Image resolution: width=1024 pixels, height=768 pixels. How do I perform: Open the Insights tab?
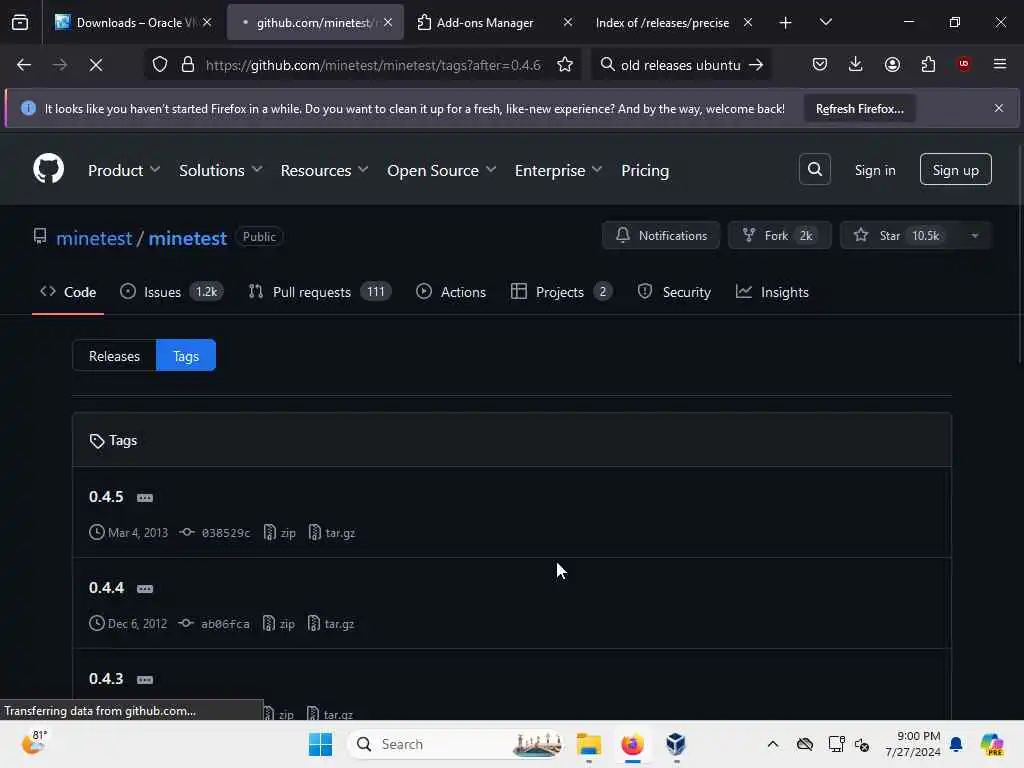(772, 292)
